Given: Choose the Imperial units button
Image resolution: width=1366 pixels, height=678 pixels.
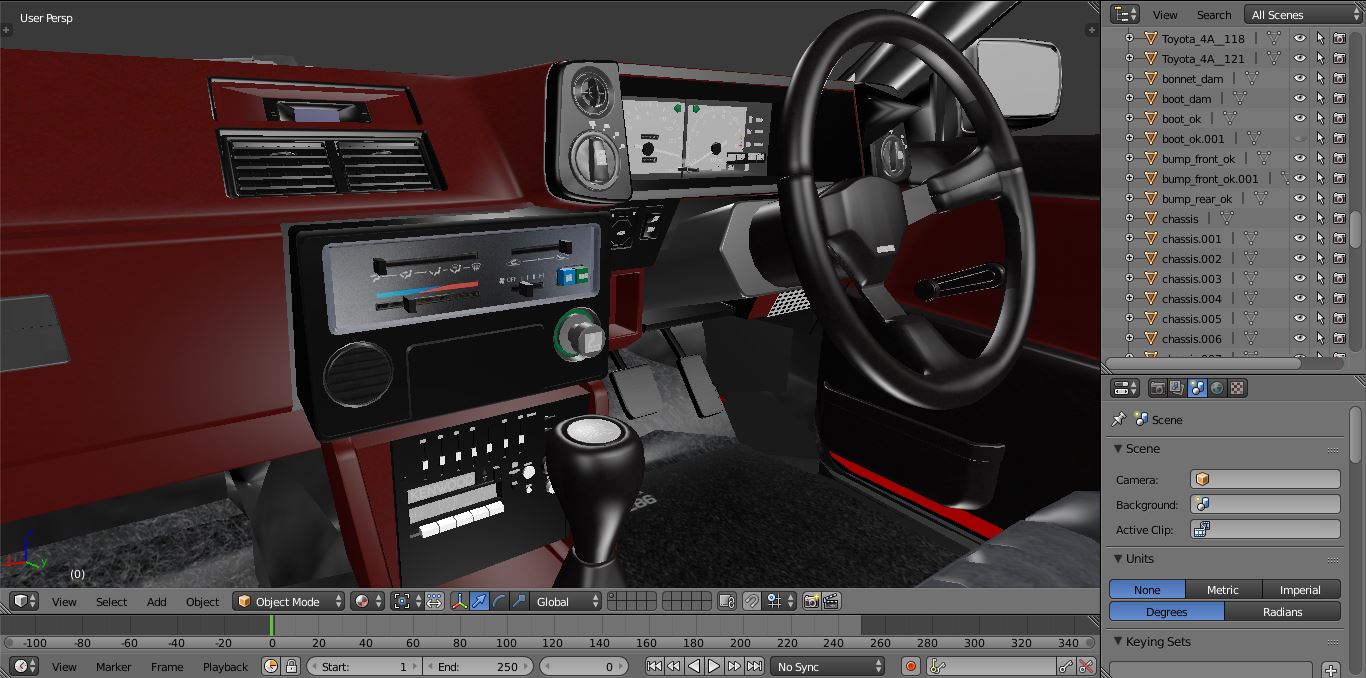Looking at the screenshot, I should click(1300, 590).
